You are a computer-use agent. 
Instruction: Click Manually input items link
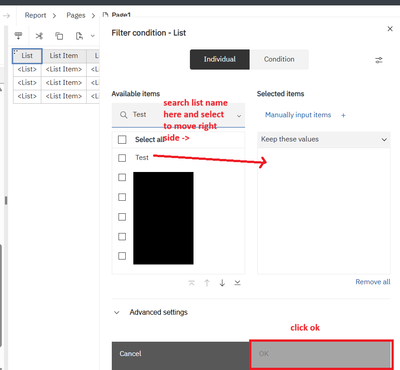[x=298, y=115]
